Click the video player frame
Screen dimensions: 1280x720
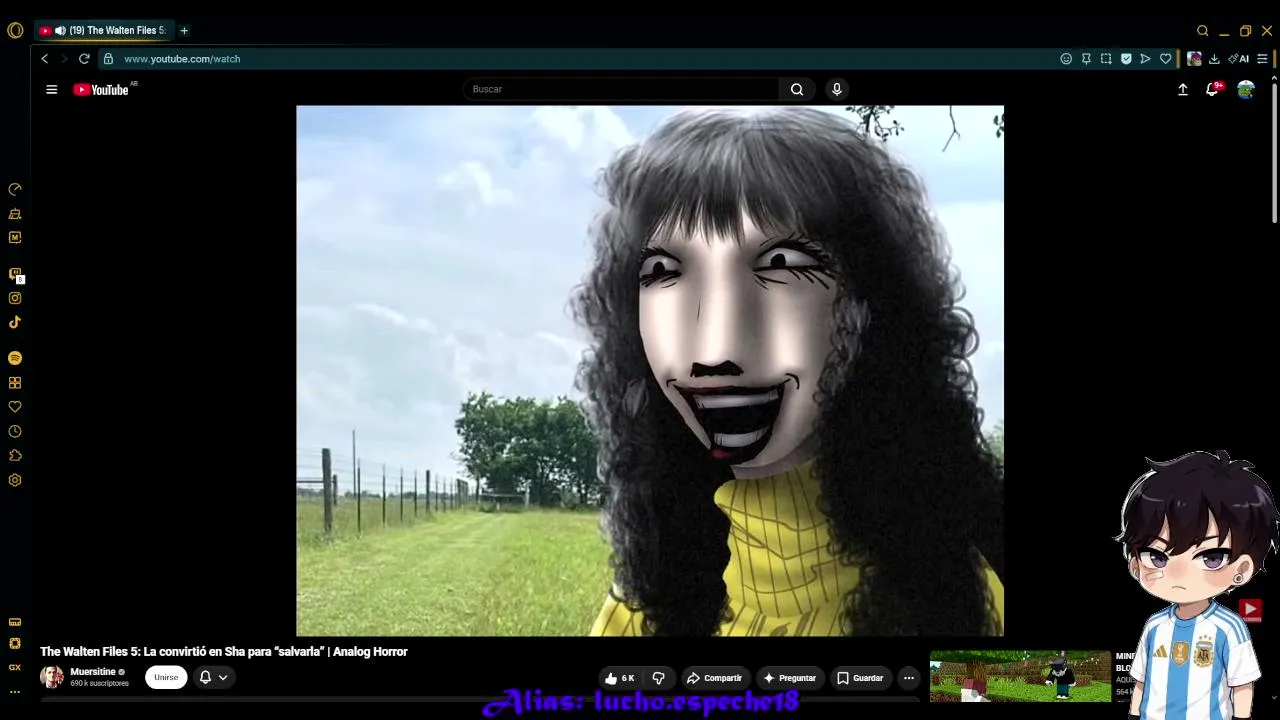tap(650, 371)
